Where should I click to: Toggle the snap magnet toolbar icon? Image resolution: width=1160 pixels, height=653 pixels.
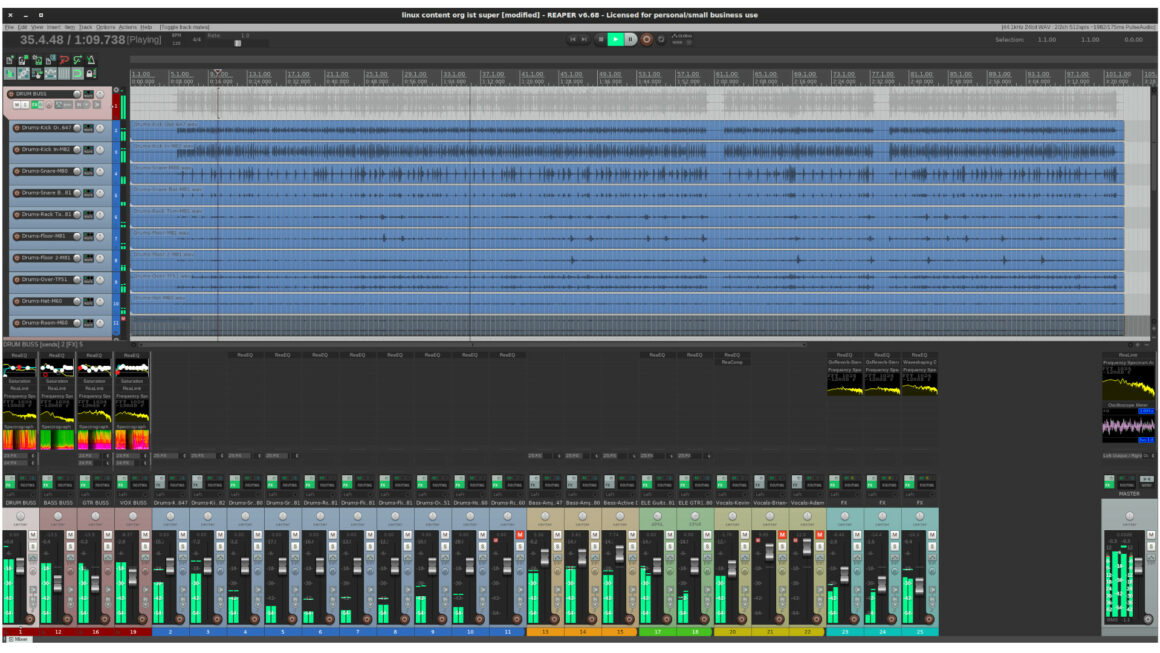coord(77,73)
